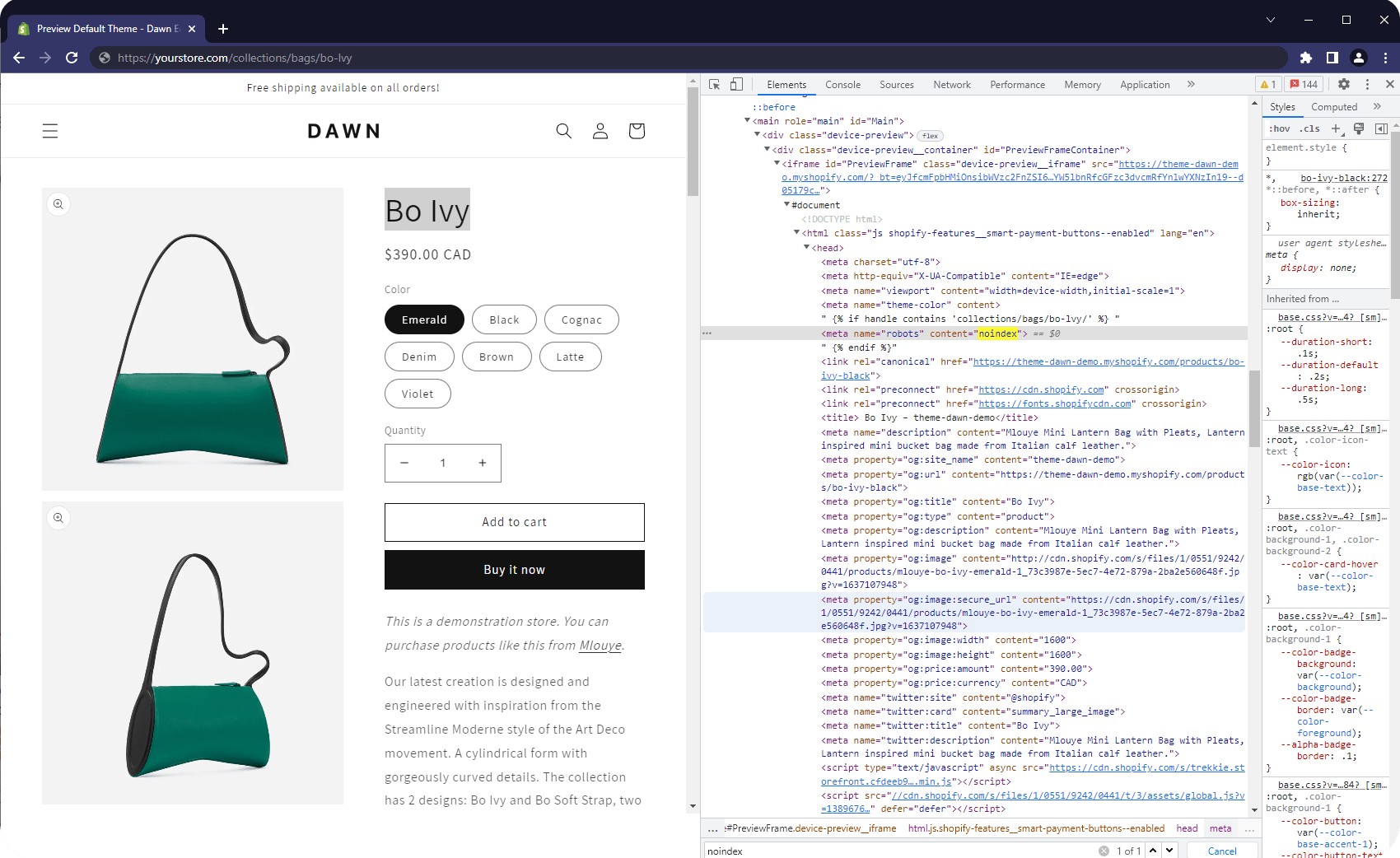
Task: Select the Emerald color option
Action: (x=424, y=319)
